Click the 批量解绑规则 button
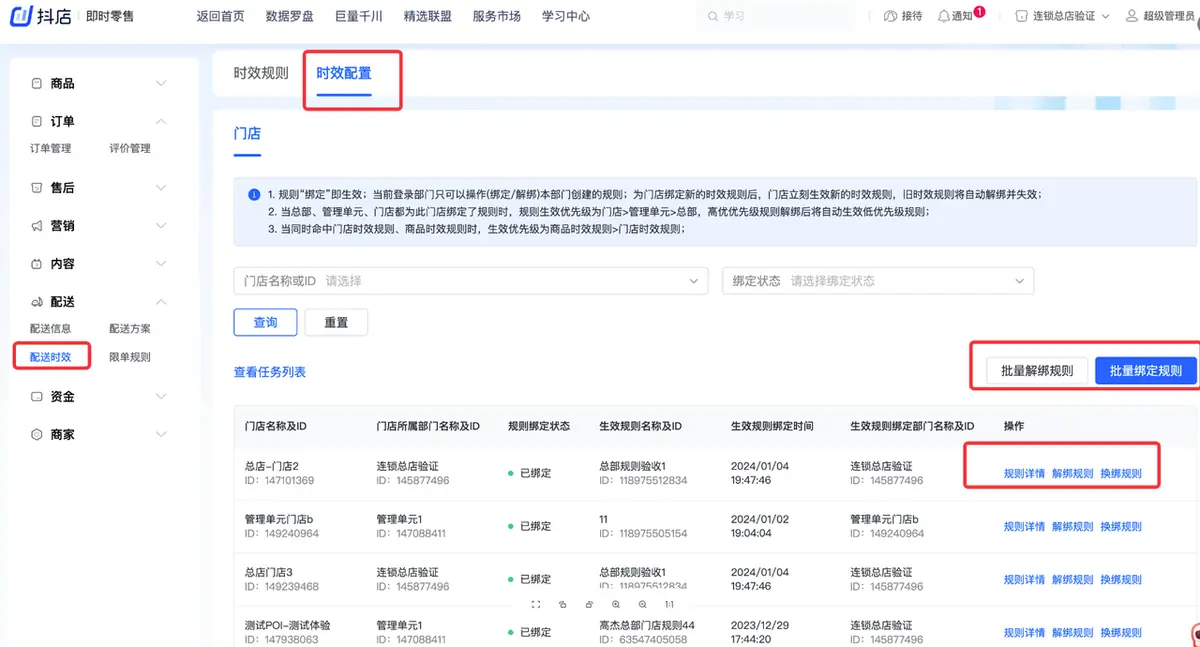 pyautogui.click(x=1037, y=371)
